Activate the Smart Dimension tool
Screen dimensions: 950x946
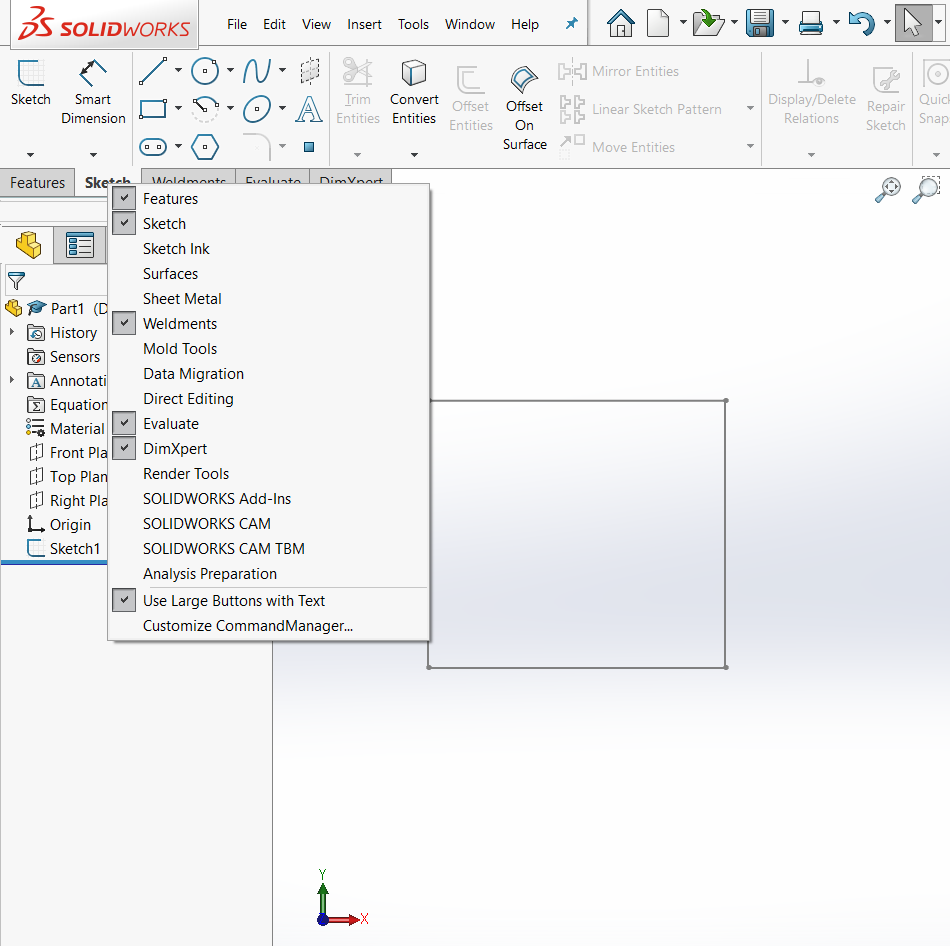(93, 92)
